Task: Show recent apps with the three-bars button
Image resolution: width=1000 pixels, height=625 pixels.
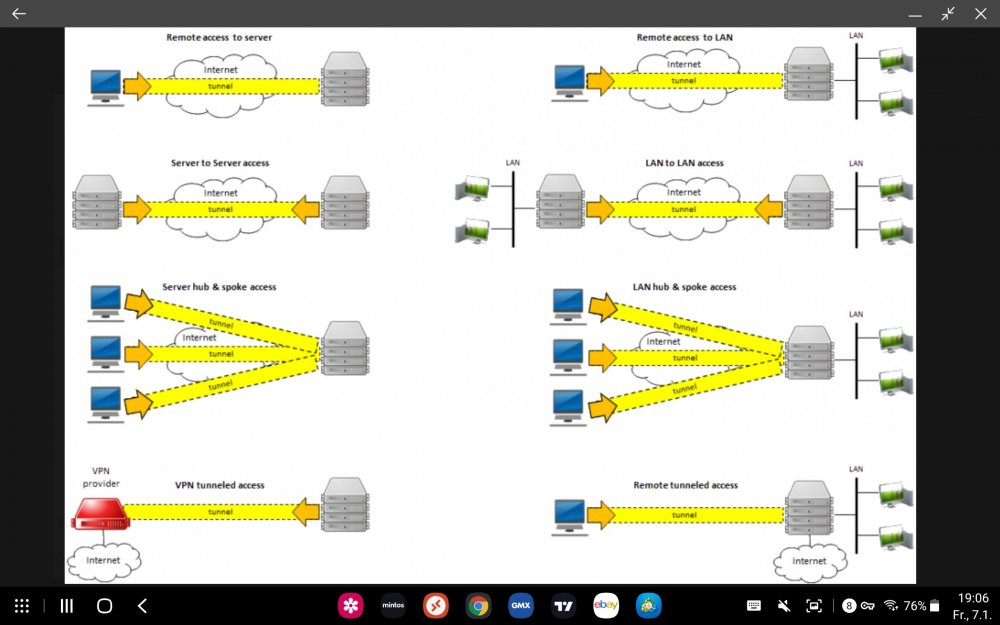Action: pos(66,606)
